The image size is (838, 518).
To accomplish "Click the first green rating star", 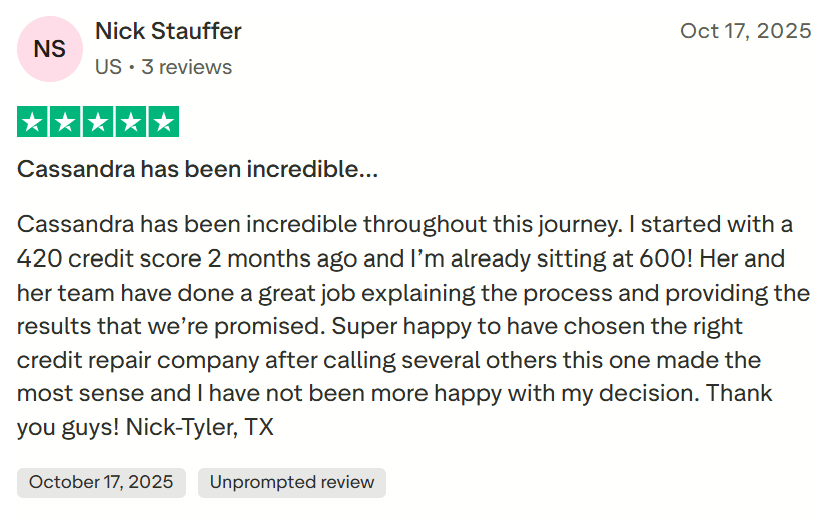I will 32,122.
